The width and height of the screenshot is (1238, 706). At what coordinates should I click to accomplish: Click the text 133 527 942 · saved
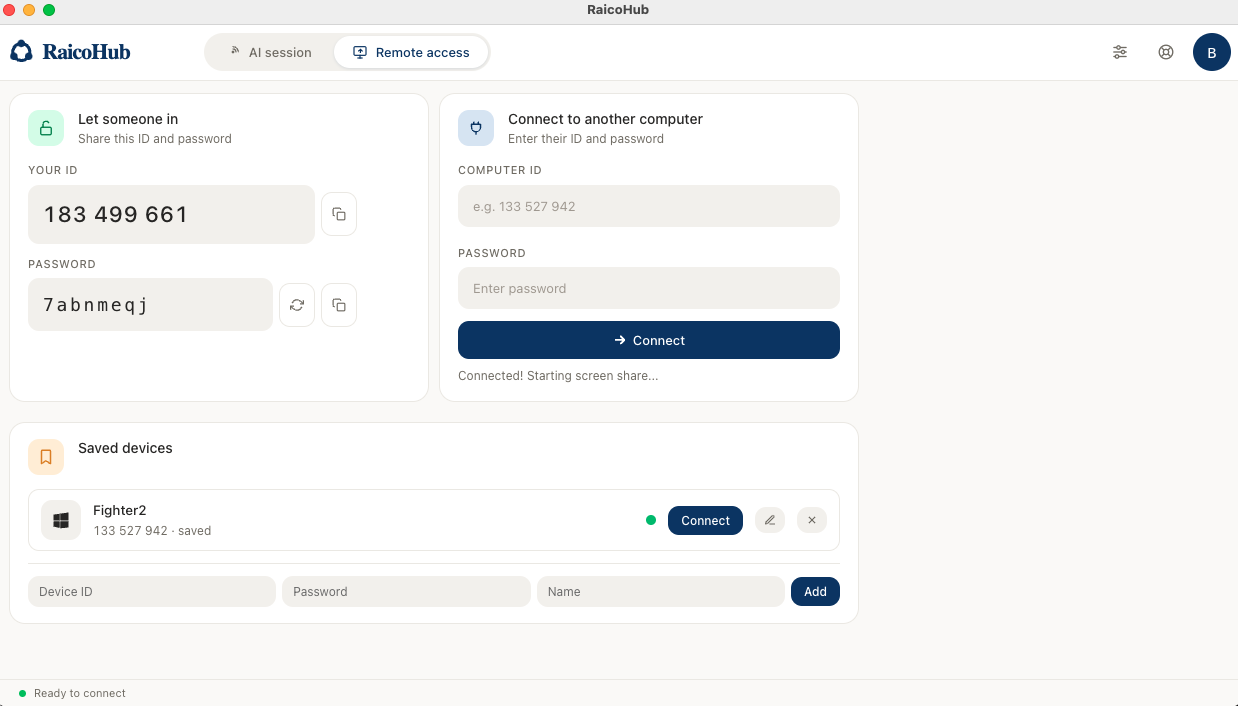[x=152, y=531]
